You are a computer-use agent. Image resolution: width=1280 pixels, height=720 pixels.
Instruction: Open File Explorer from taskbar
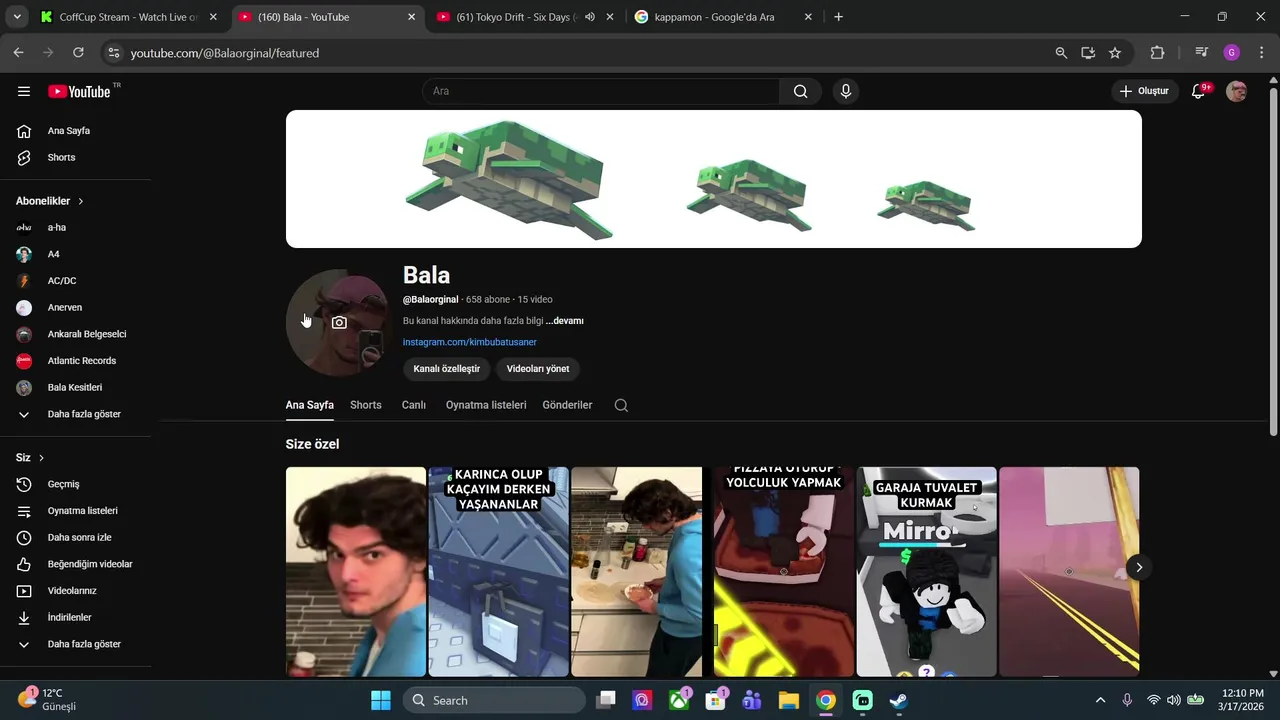788,700
